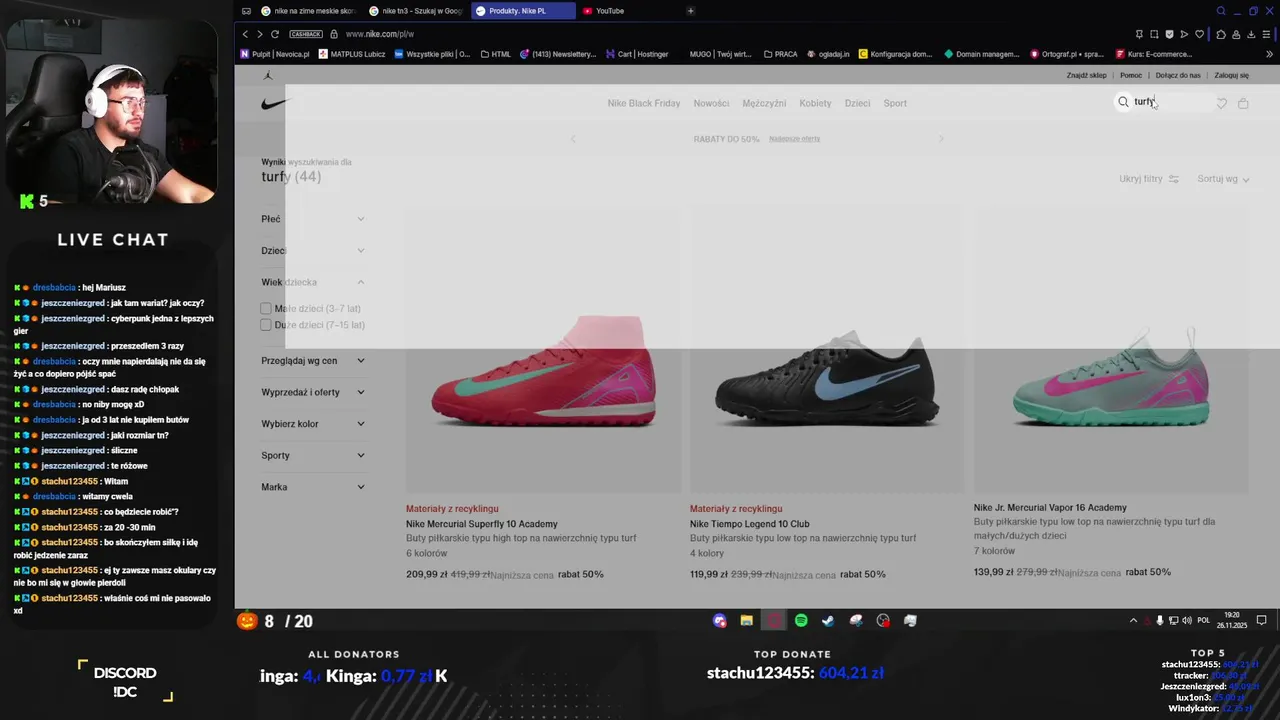The image size is (1280, 720).
Task: Open the Windows notification center icon
Action: pyautogui.click(x=1261, y=620)
